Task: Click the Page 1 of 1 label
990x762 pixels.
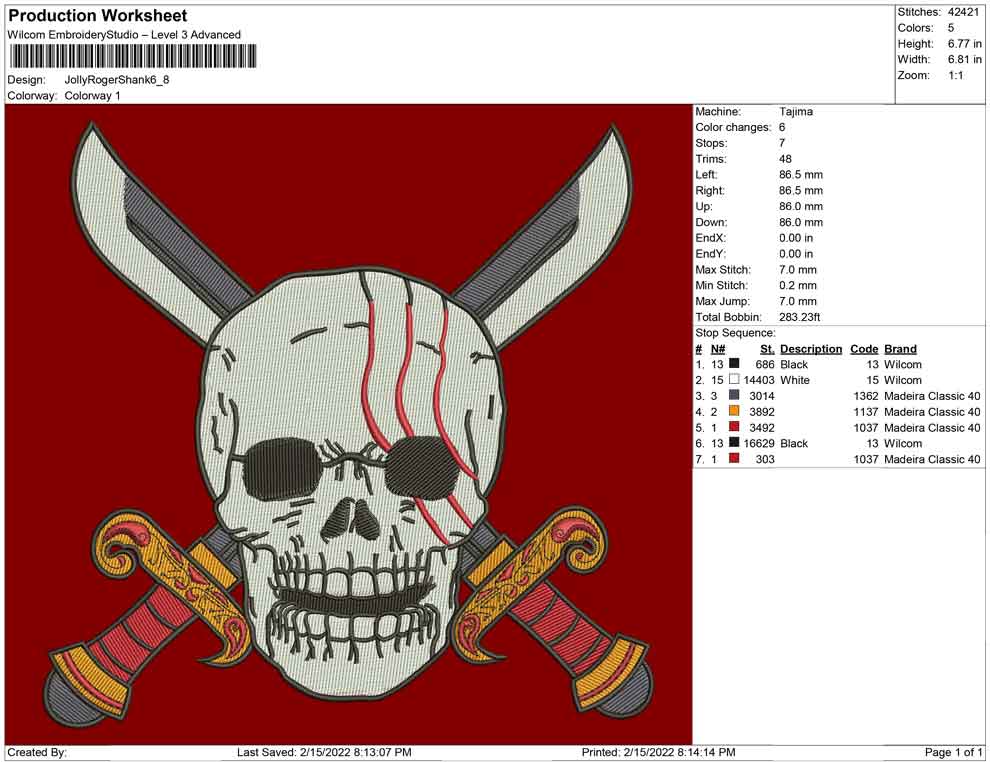Action: (953, 752)
